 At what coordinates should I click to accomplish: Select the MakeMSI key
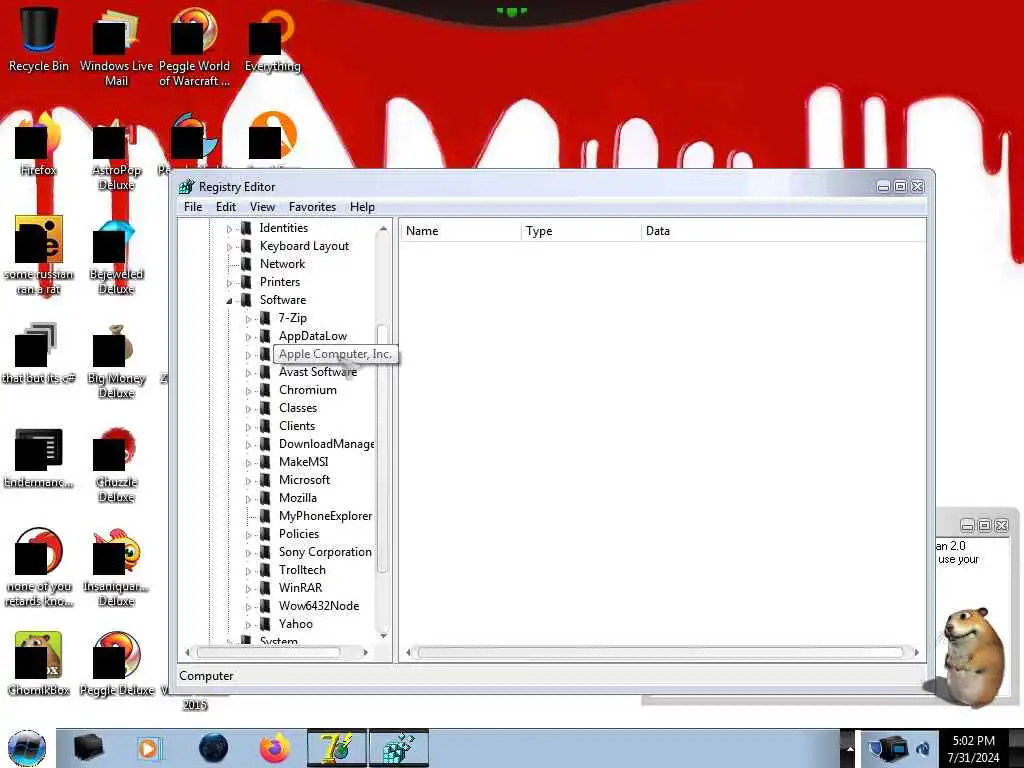(x=303, y=462)
